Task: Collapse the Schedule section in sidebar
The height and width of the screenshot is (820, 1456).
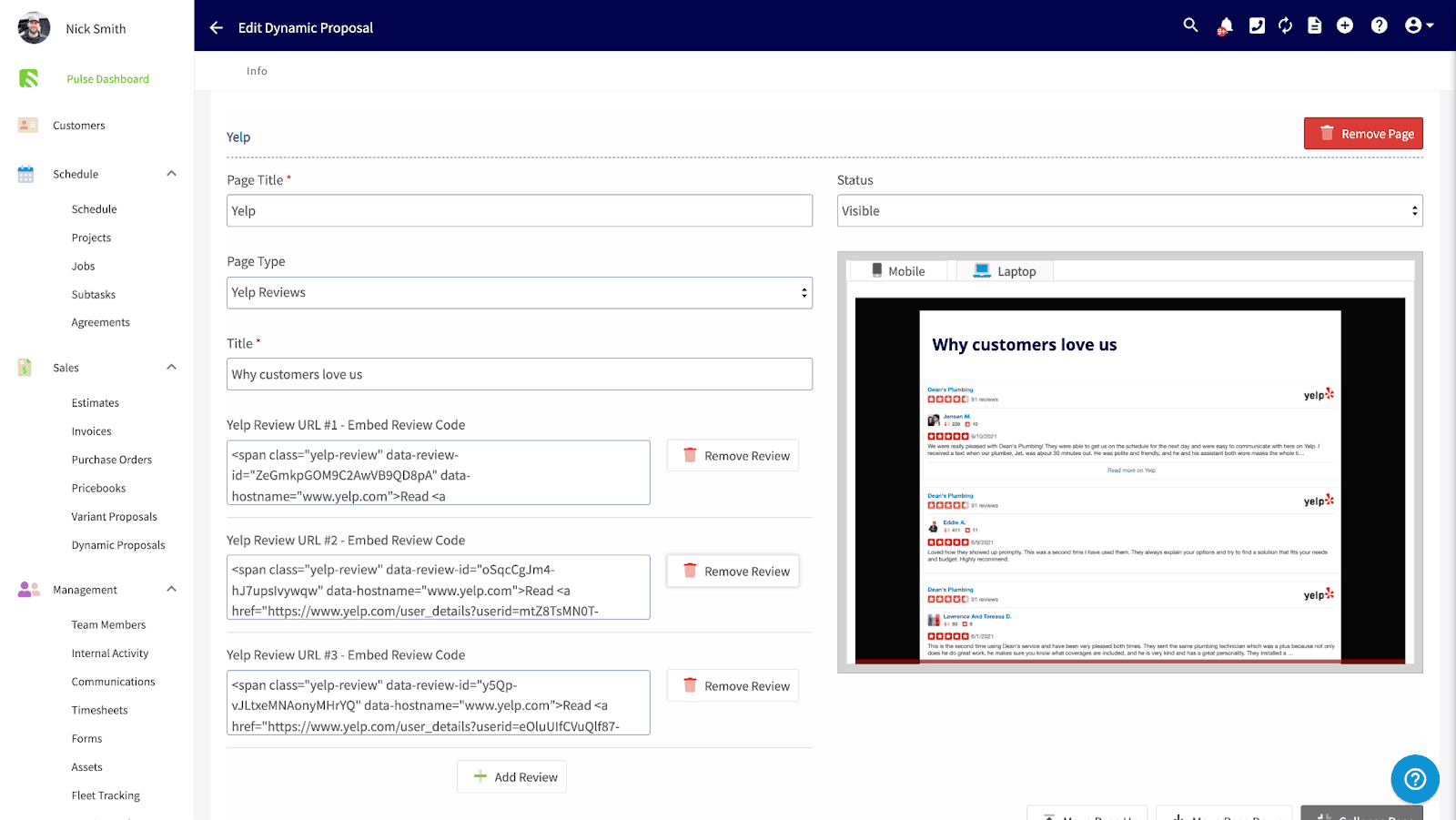Action: [x=171, y=173]
